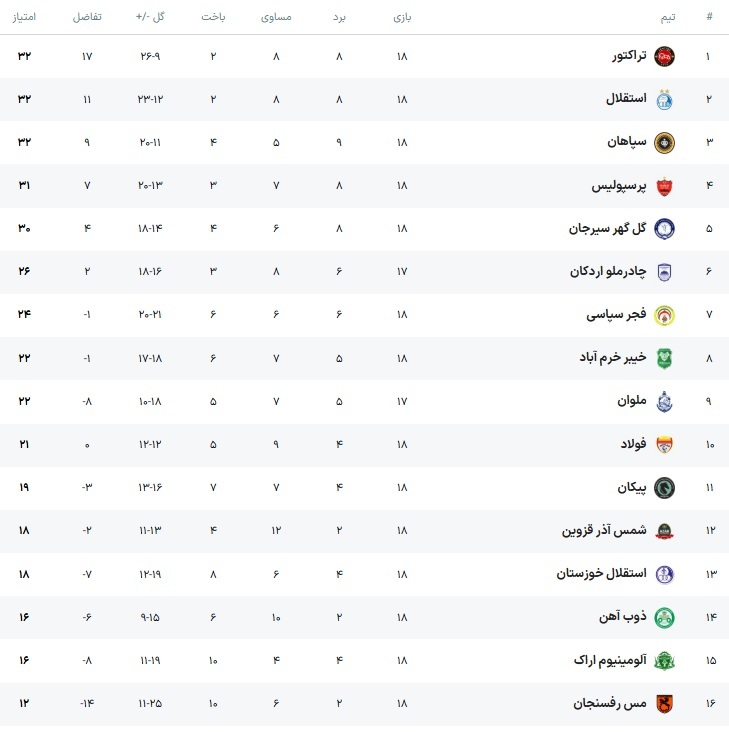Viewport: 729px width, 732px height.
Task: Click the Persepolis red crest icon
Action: [x=665, y=186]
